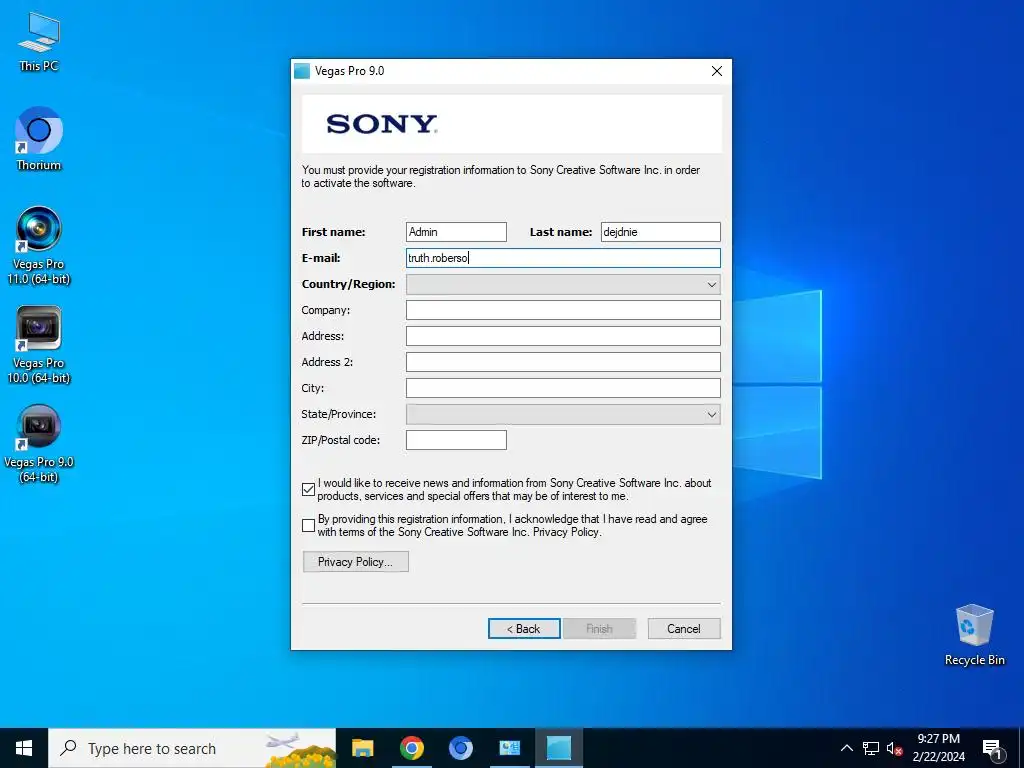Viewport: 1024px width, 768px height.
Task: Launch Google Chrome from taskbar
Action: pos(411,748)
